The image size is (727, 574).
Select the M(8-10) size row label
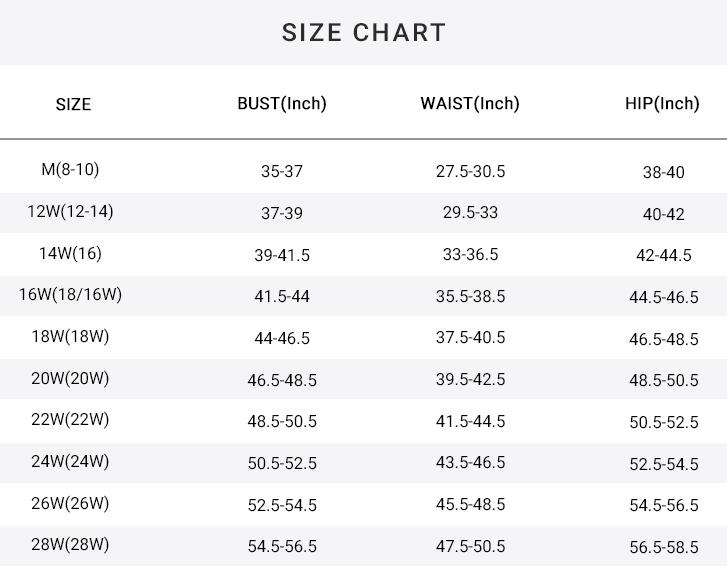point(70,169)
